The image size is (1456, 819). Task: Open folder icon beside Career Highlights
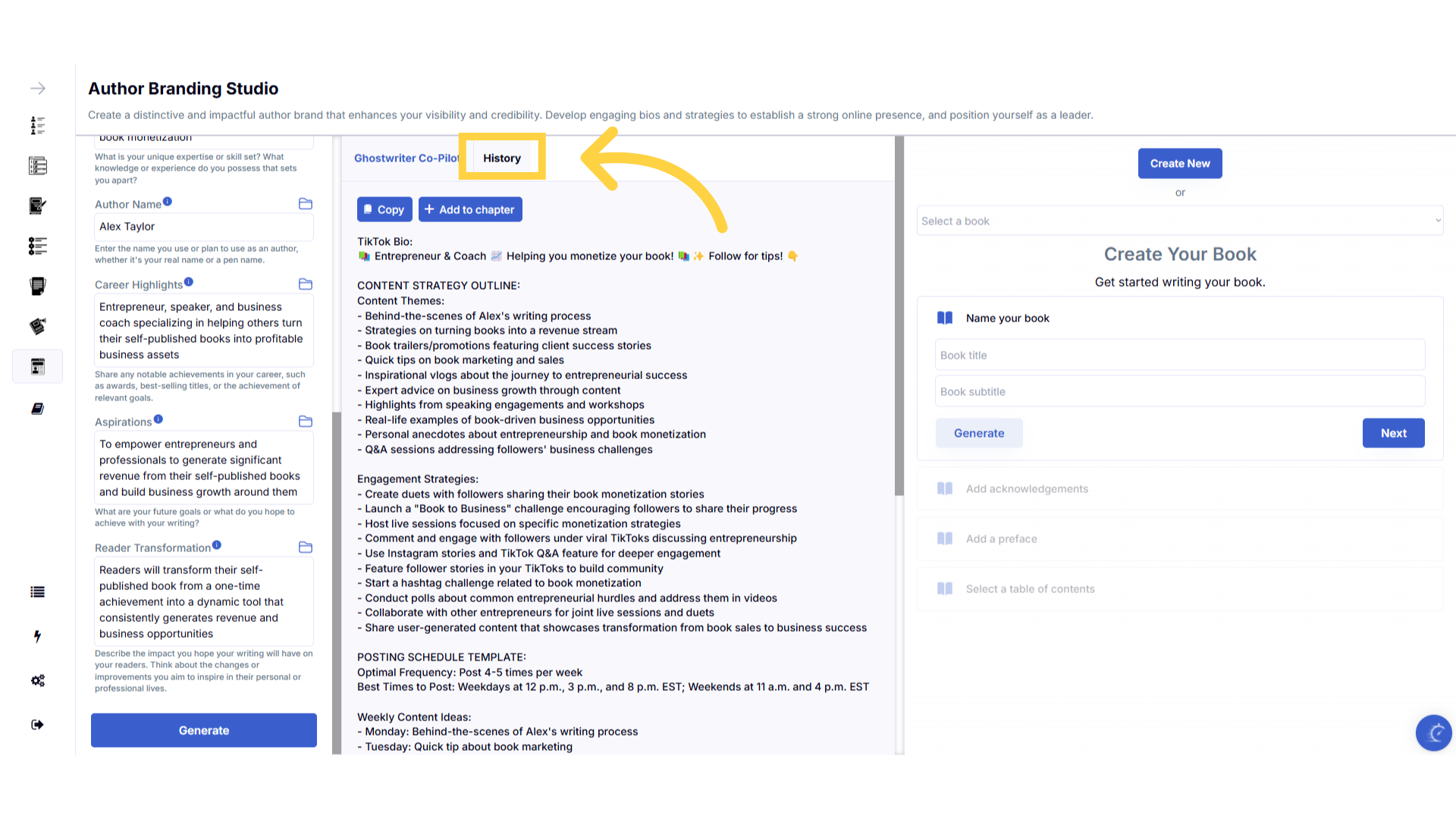(x=306, y=284)
